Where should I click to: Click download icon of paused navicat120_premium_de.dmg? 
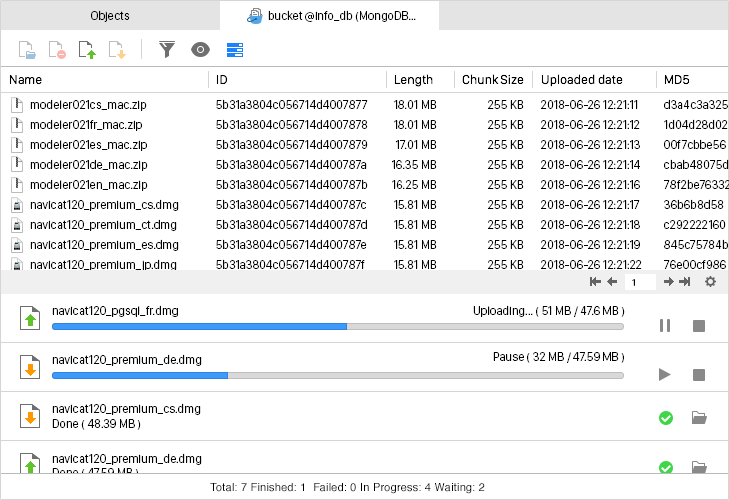coord(30,367)
